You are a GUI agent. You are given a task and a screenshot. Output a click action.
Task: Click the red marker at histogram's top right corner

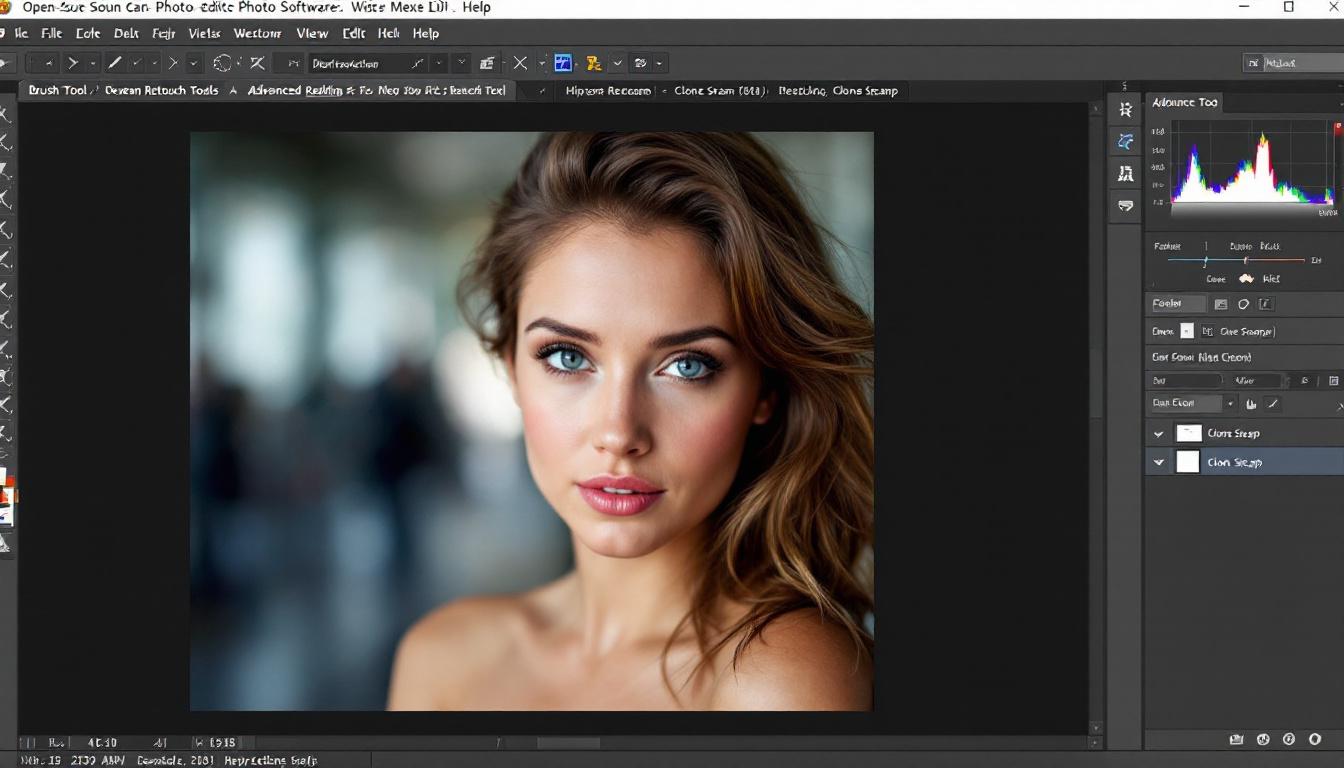click(1338, 127)
